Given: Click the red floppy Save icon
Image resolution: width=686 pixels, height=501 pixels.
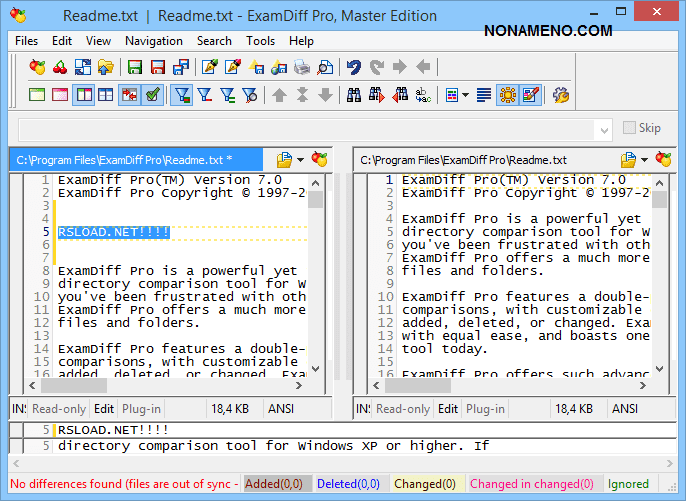Looking at the screenshot, I should tap(157, 67).
